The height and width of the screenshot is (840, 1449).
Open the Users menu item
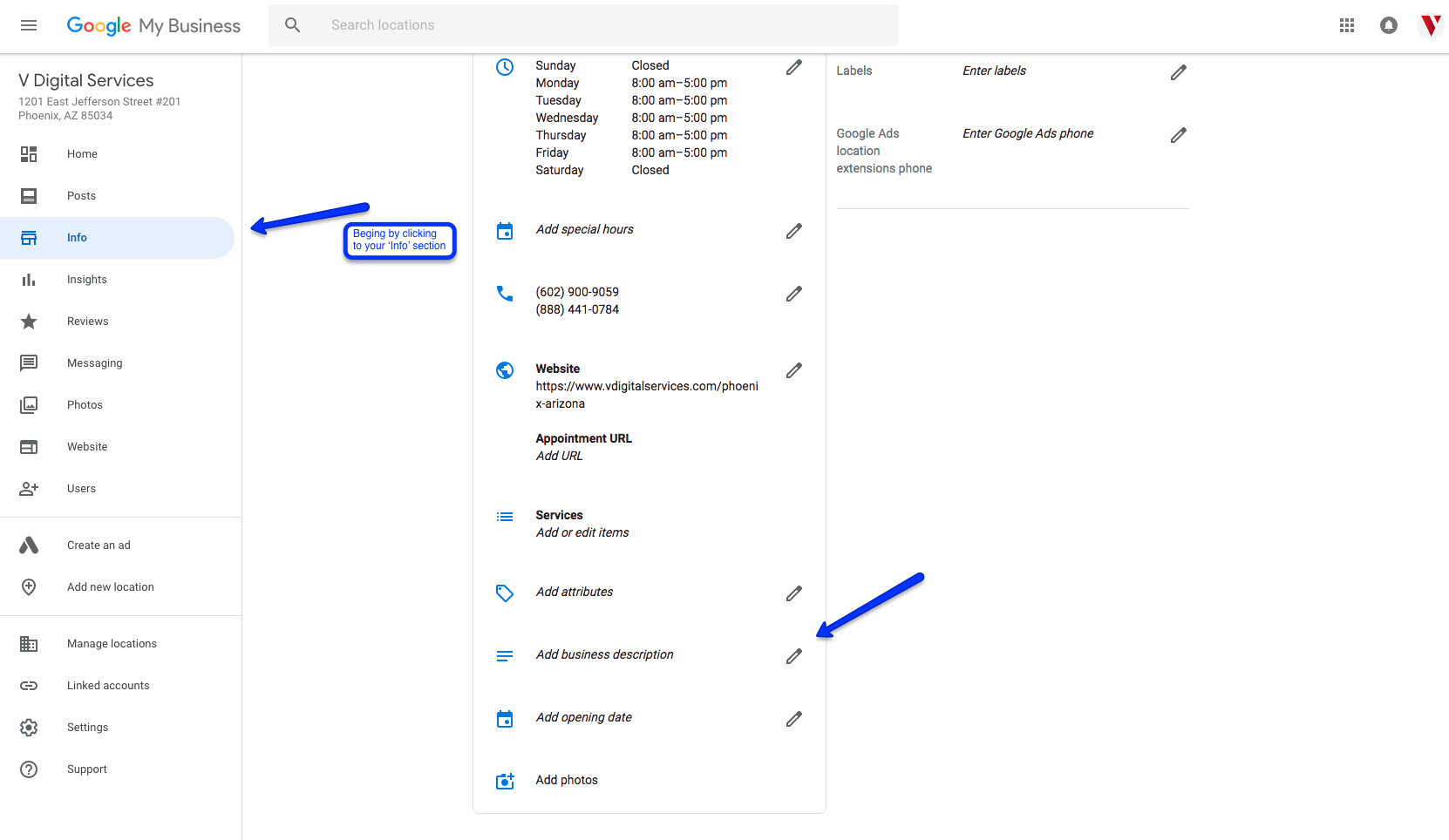click(81, 489)
